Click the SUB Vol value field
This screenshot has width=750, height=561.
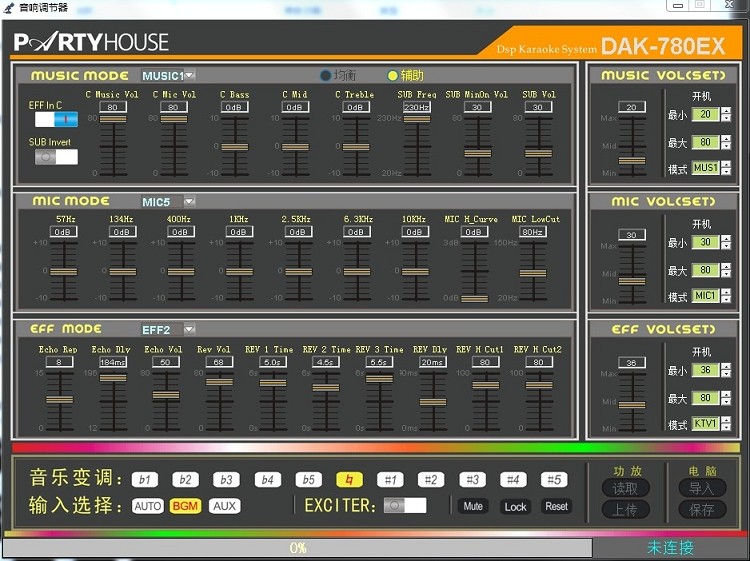[x=538, y=107]
